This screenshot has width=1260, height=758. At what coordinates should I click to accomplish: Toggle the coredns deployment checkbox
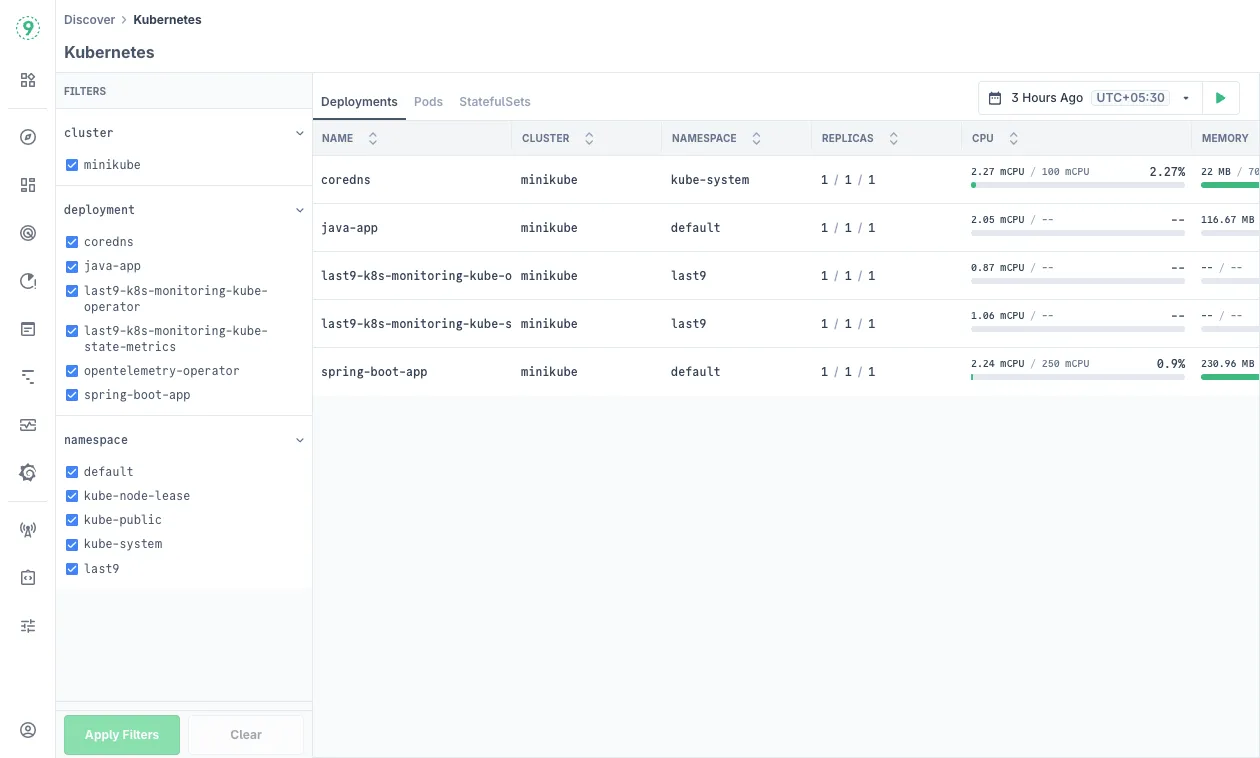(x=72, y=242)
